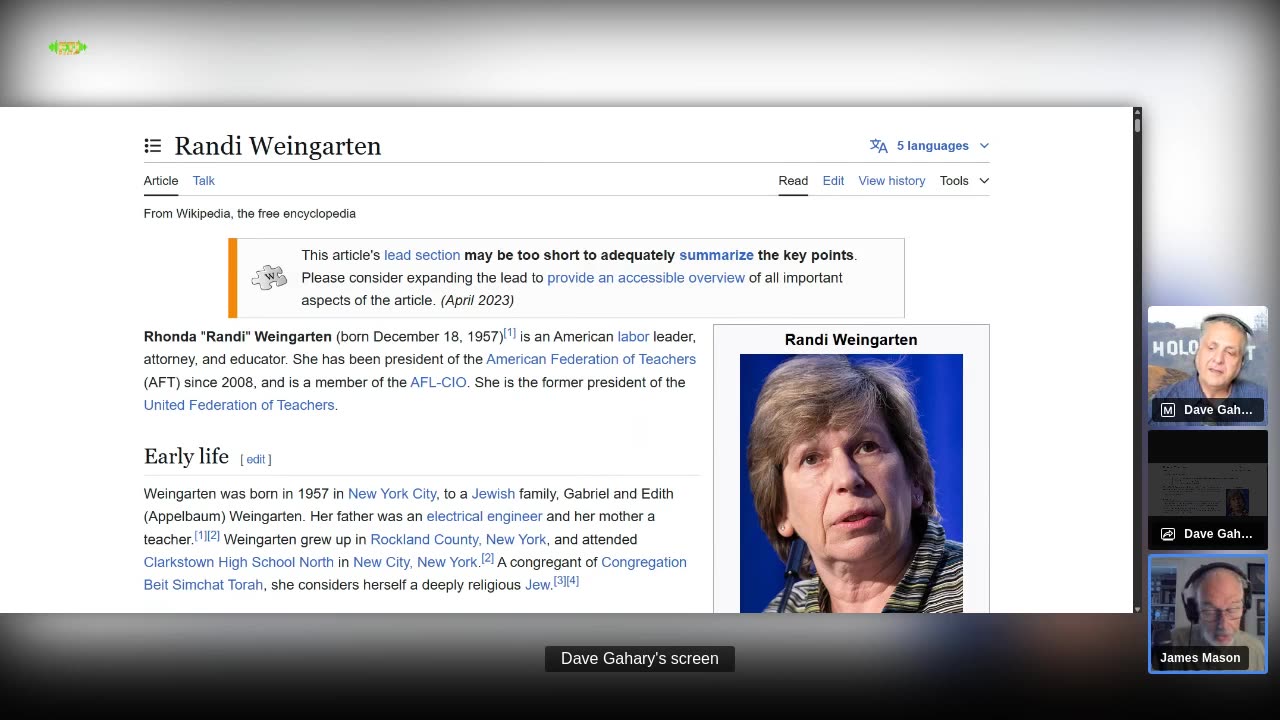Open the summarize link in notice

pyautogui.click(x=716, y=255)
